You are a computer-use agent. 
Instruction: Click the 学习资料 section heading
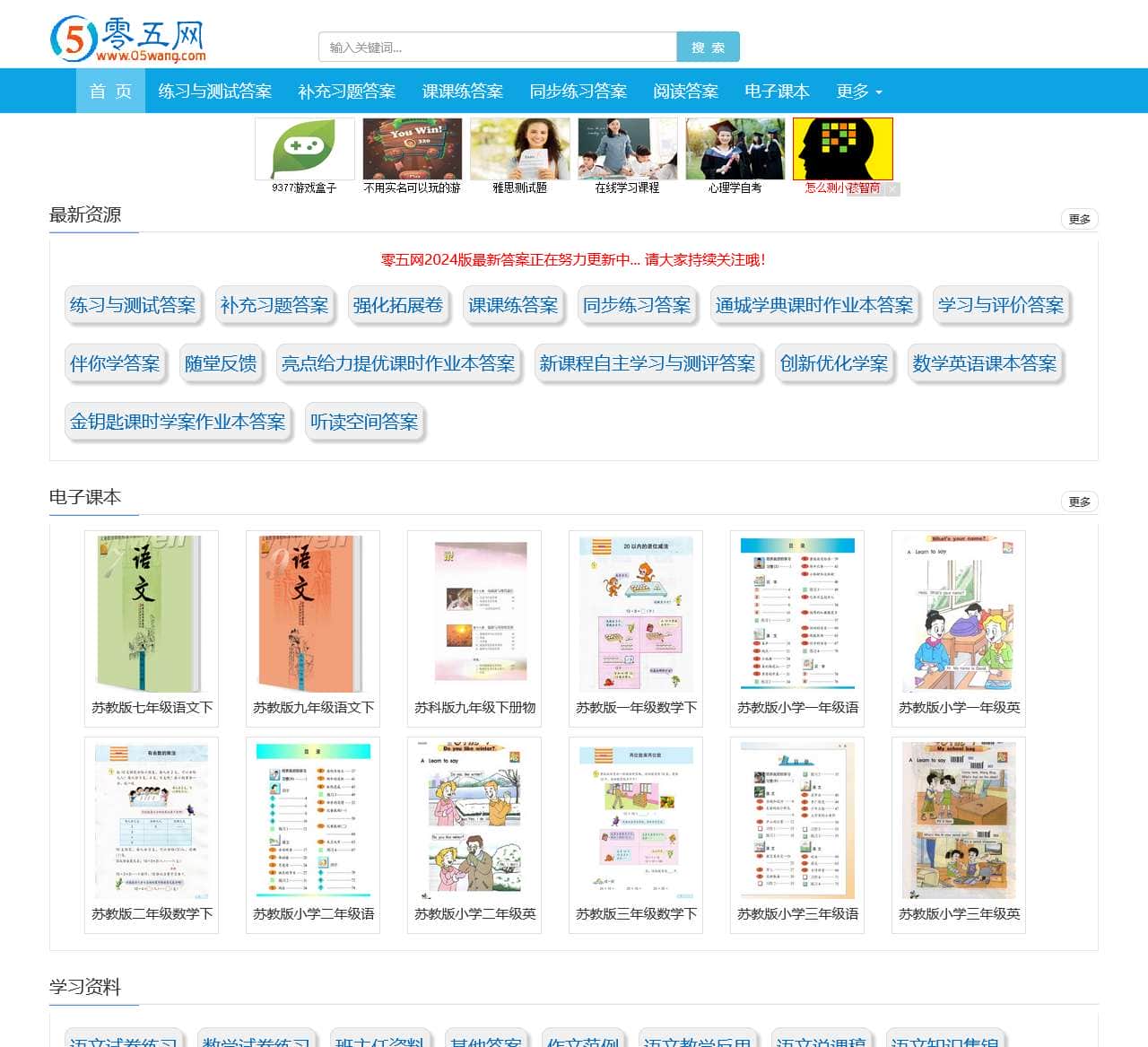pyautogui.click(x=85, y=987)
